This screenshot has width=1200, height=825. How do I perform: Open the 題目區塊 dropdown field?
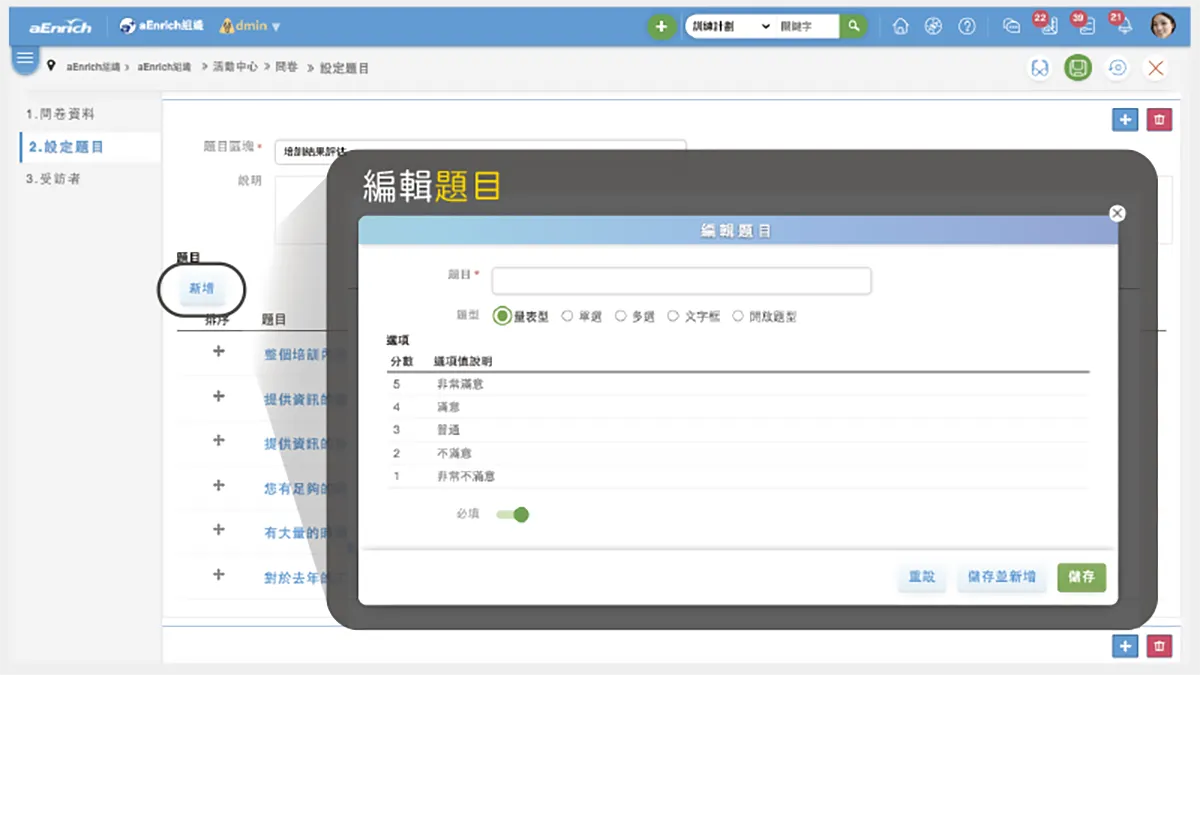point(480,150)
